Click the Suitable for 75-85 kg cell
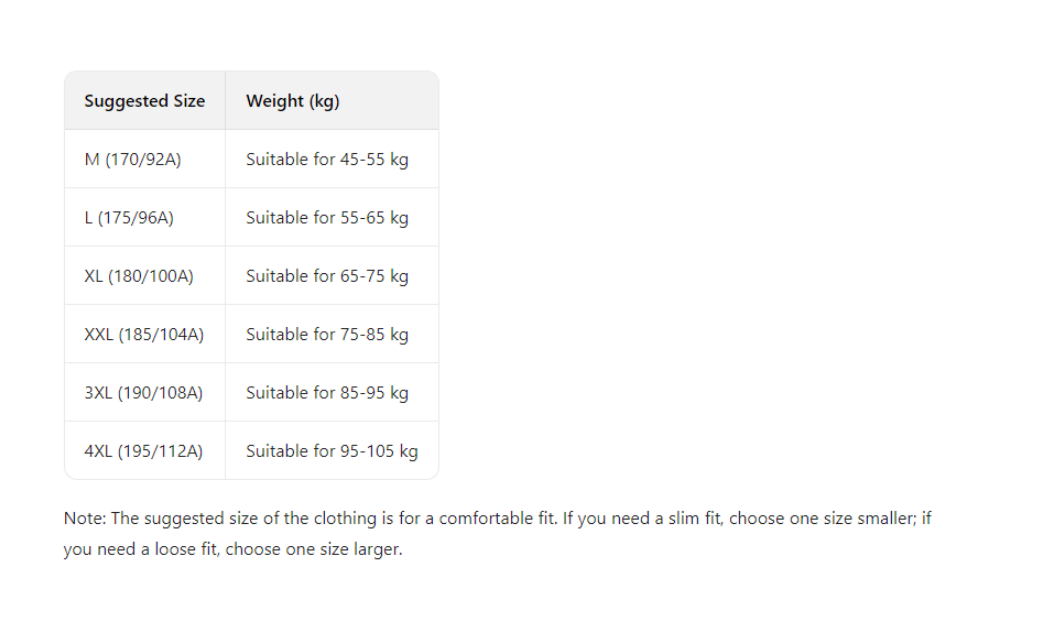This screenshot has height=640, width=1054. click(x=327, y=335)
